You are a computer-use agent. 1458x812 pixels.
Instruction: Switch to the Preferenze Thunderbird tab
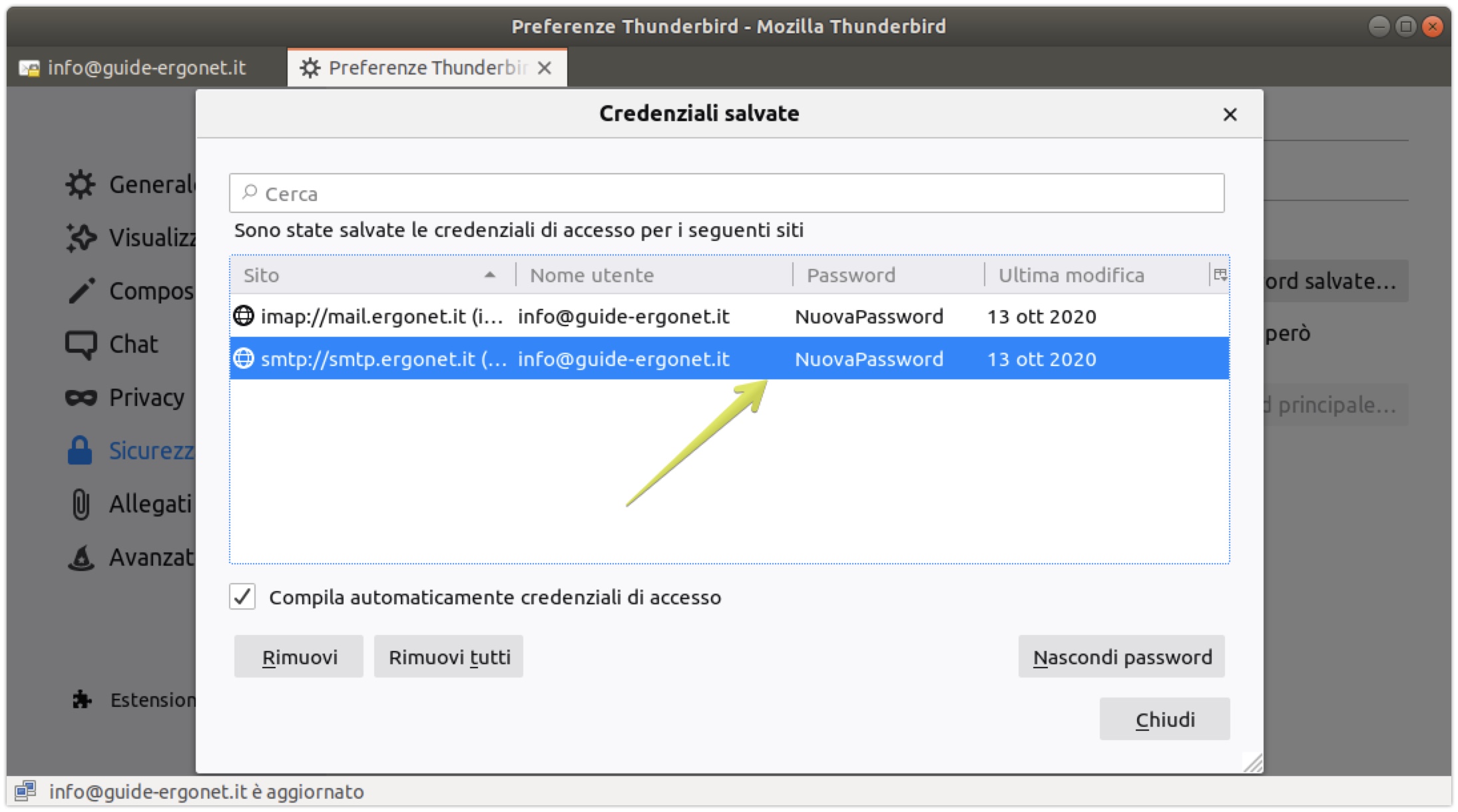427,68
